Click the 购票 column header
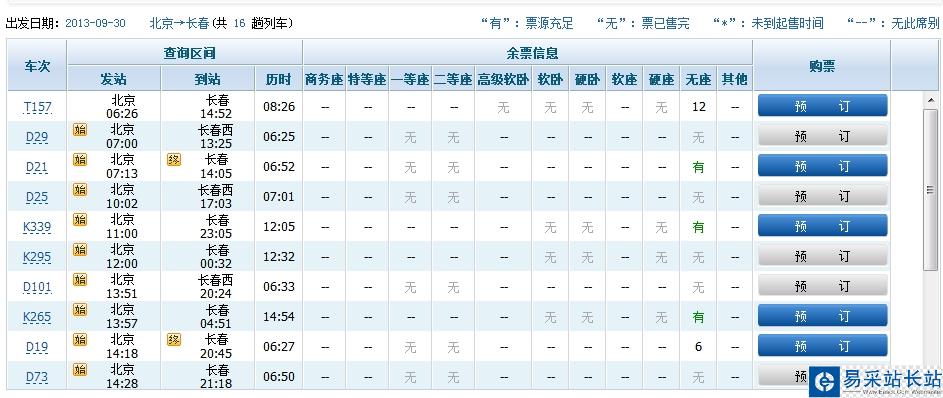The image size is (943, 398). pyautogui.click(x=822, y=66)
